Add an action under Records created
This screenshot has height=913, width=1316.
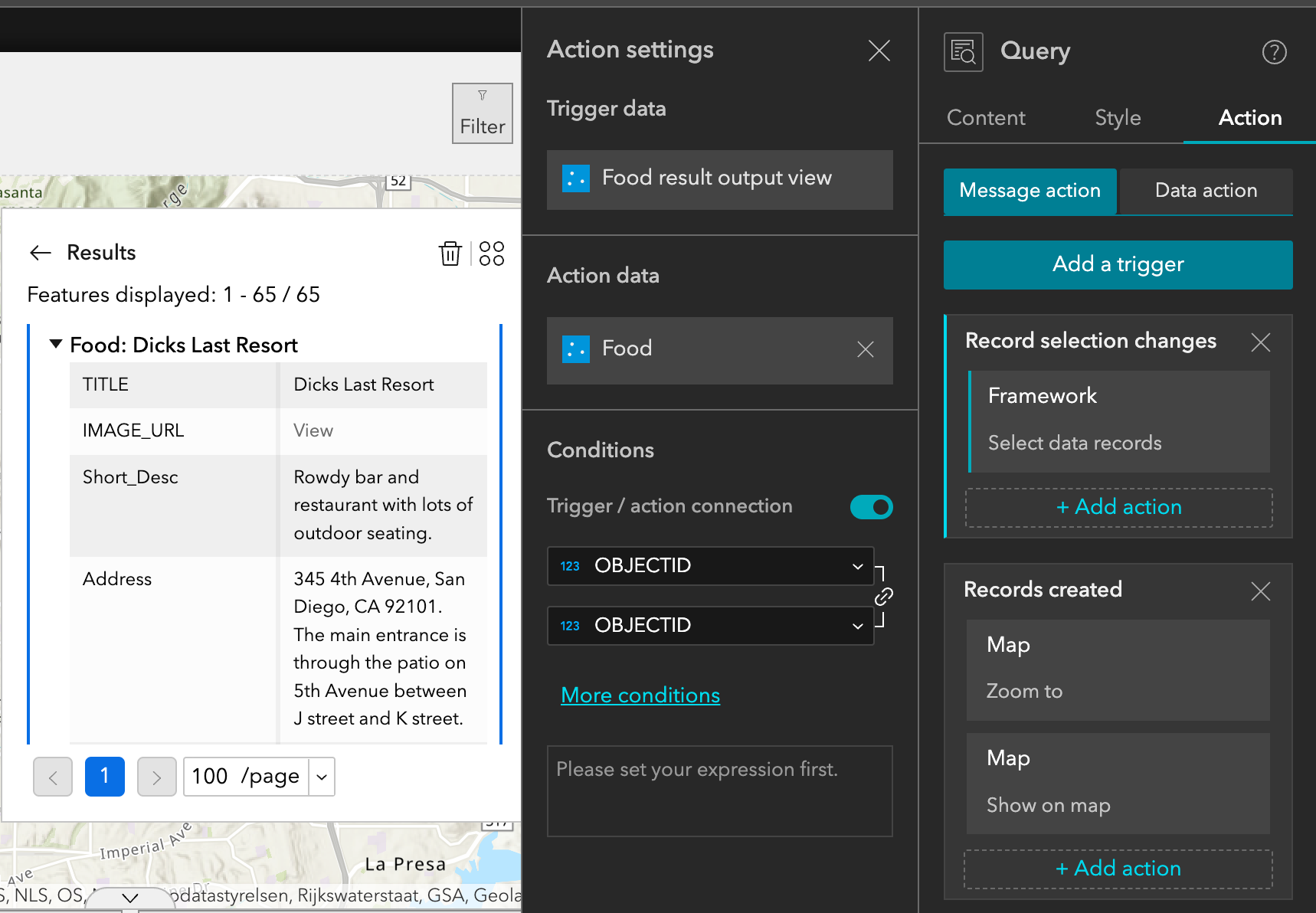click(1118, 869)
